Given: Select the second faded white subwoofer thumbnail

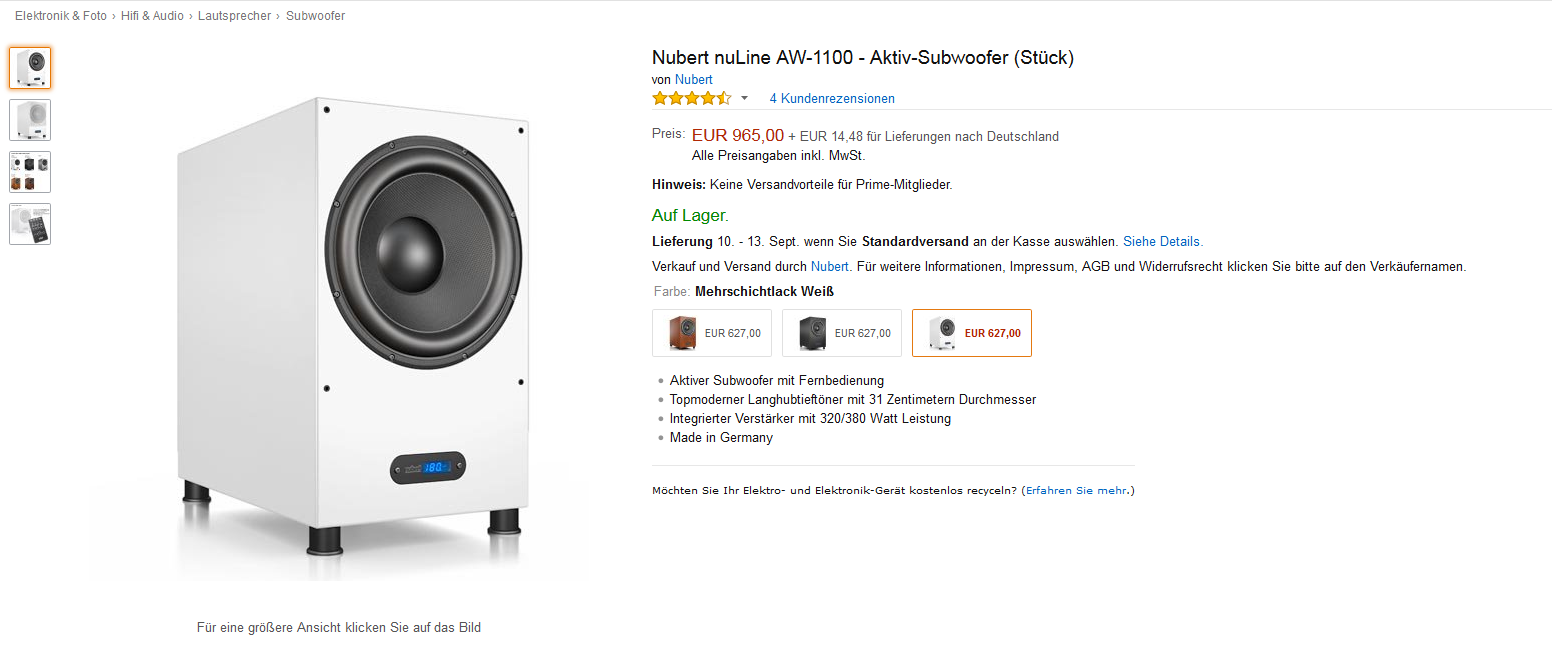Looking at the screenshot, I should [x=30, y=120].
